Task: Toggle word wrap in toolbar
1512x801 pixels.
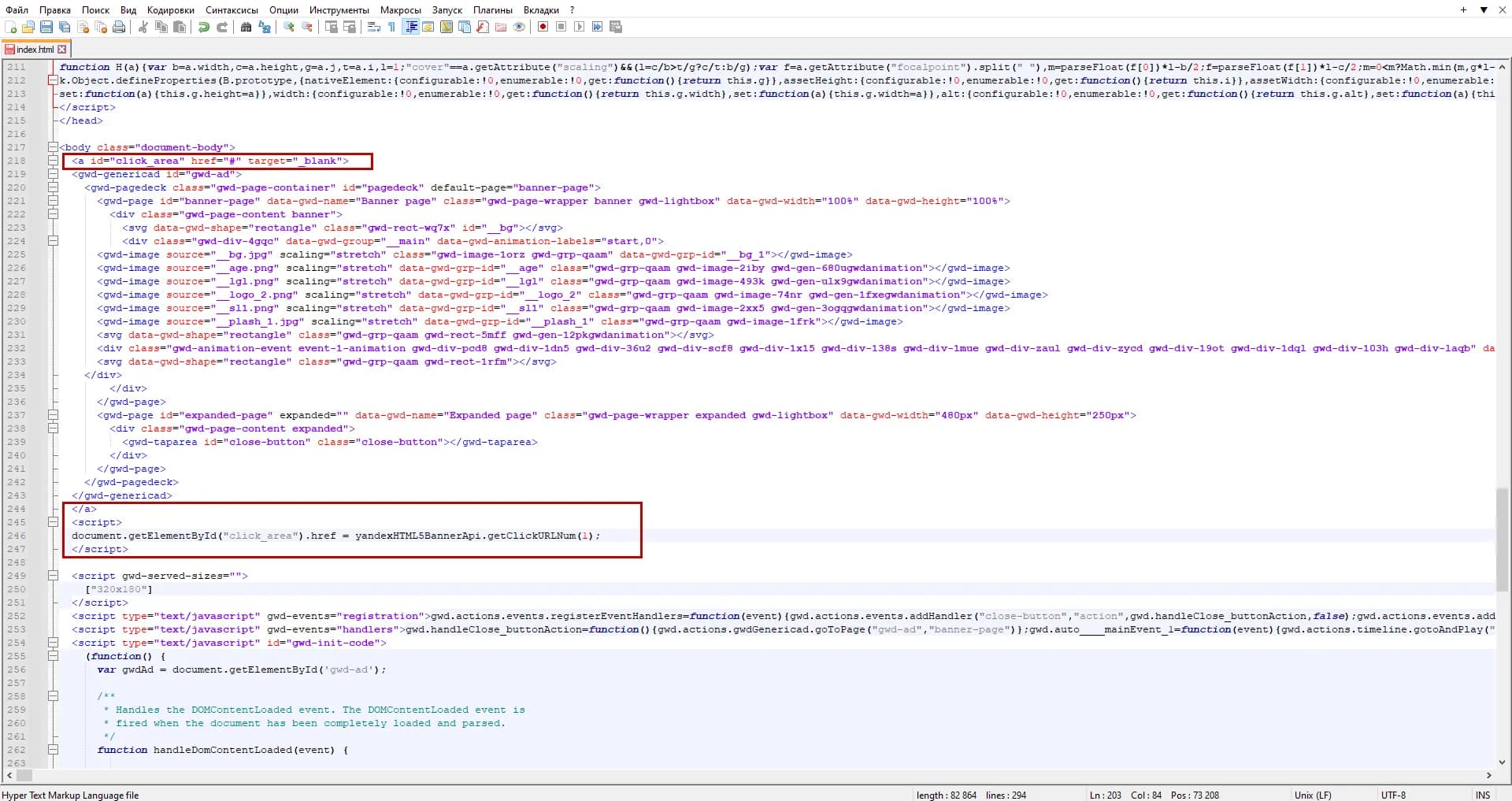Action: 374,28
